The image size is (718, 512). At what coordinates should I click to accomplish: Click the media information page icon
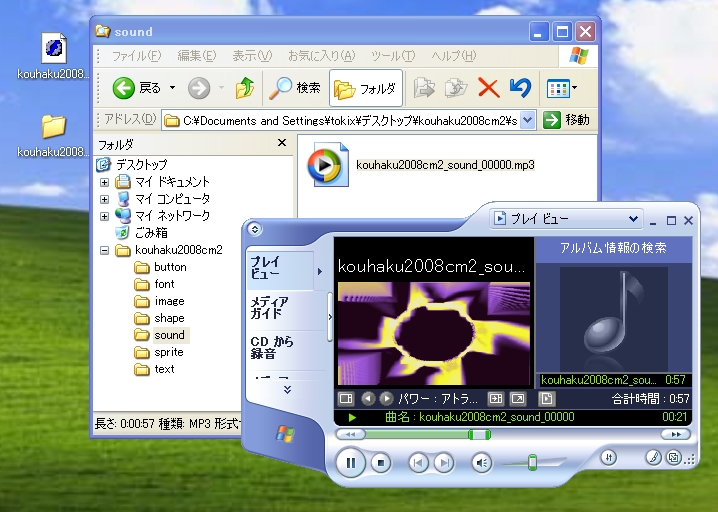[x=547, y=399]
